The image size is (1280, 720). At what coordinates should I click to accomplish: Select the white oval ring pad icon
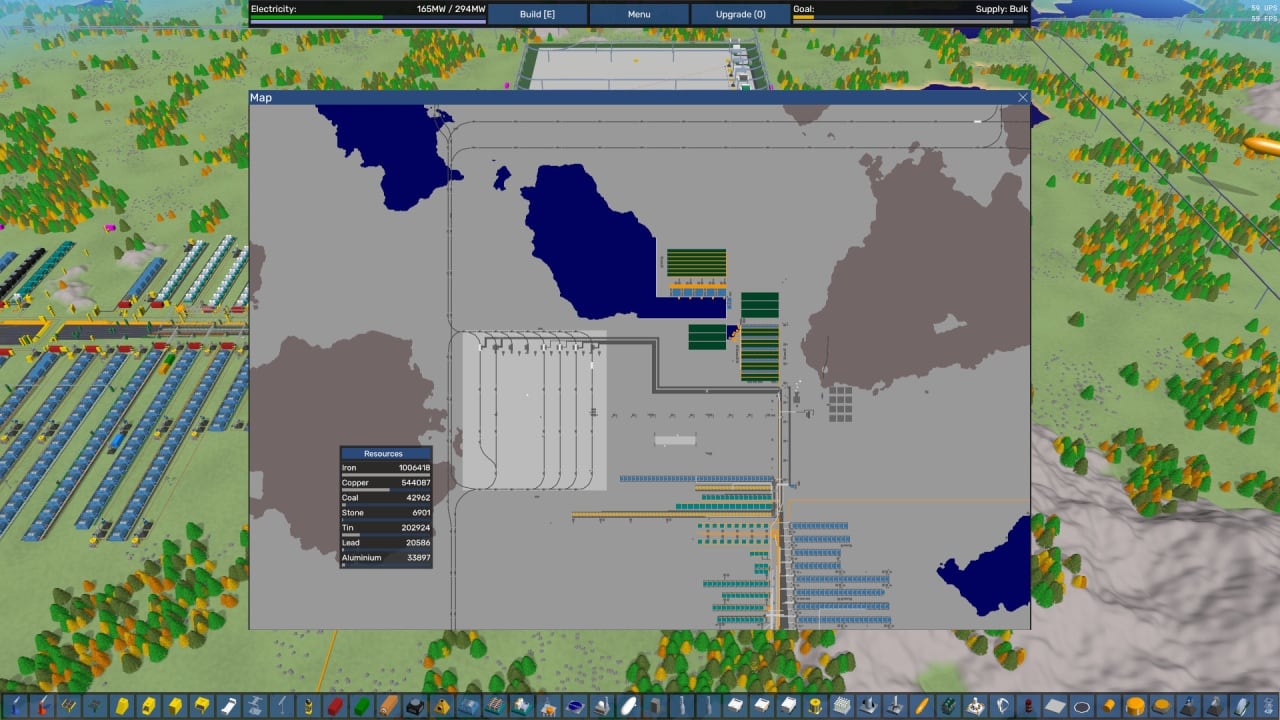coord(1081,706)
